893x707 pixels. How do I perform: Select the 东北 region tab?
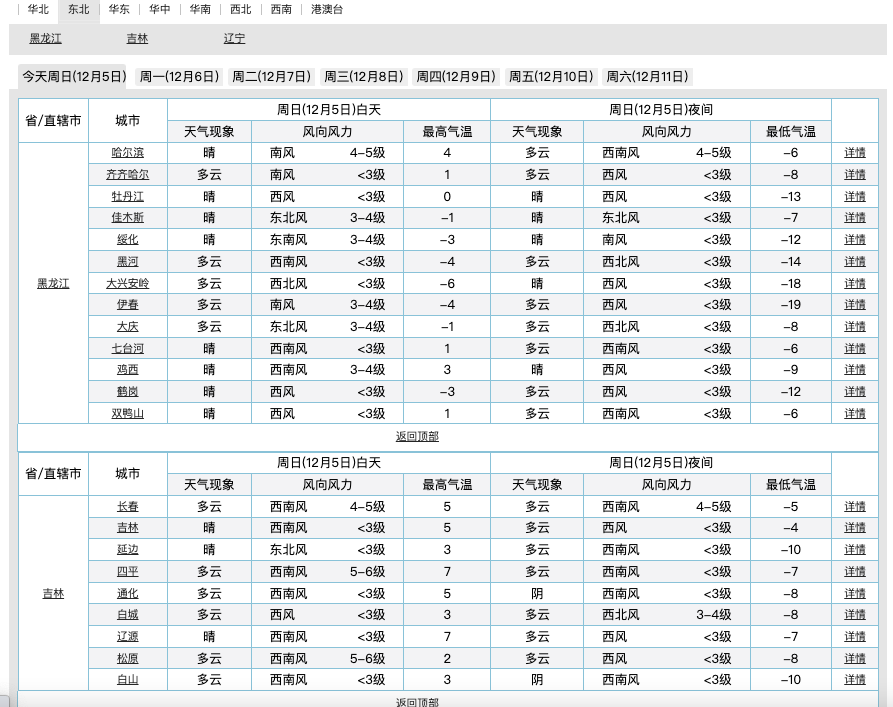coord(79,10)
